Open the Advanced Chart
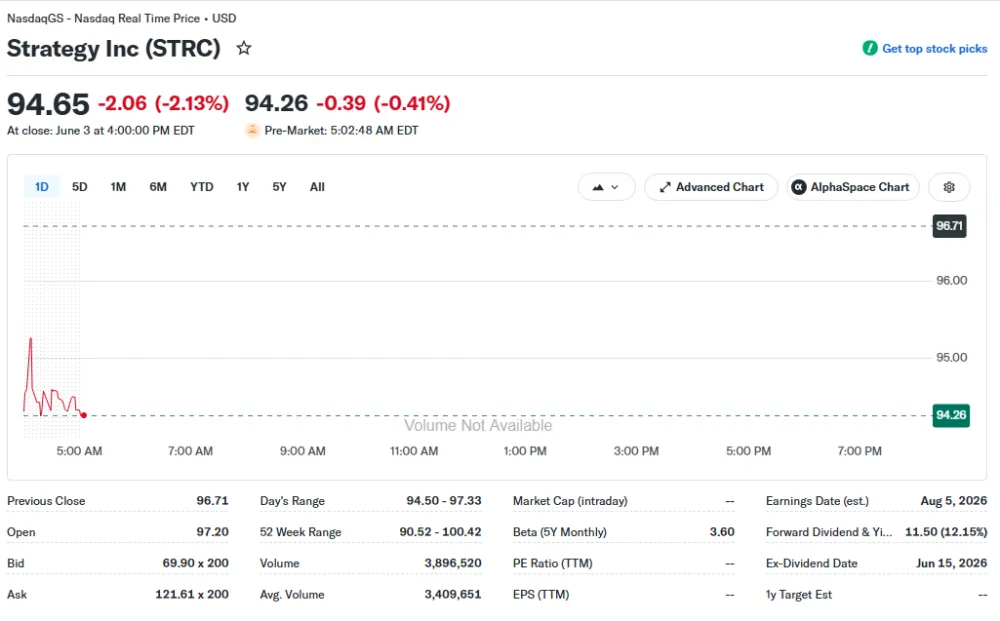 (x=711, y=187)
